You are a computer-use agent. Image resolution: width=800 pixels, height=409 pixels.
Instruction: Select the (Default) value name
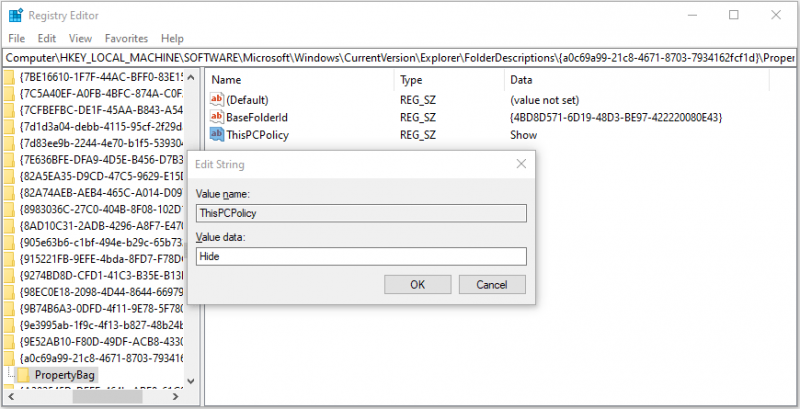point(247,100)
